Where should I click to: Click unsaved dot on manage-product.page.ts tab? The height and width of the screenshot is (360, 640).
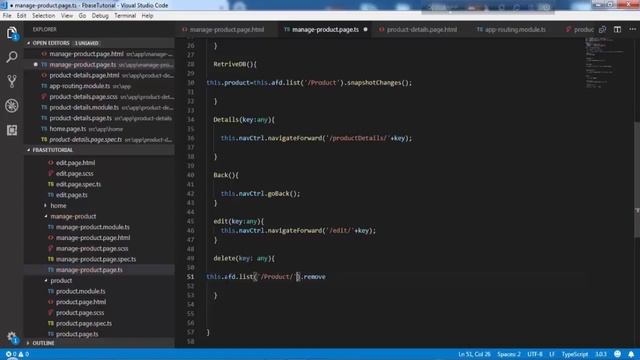[x=365, y=29]
